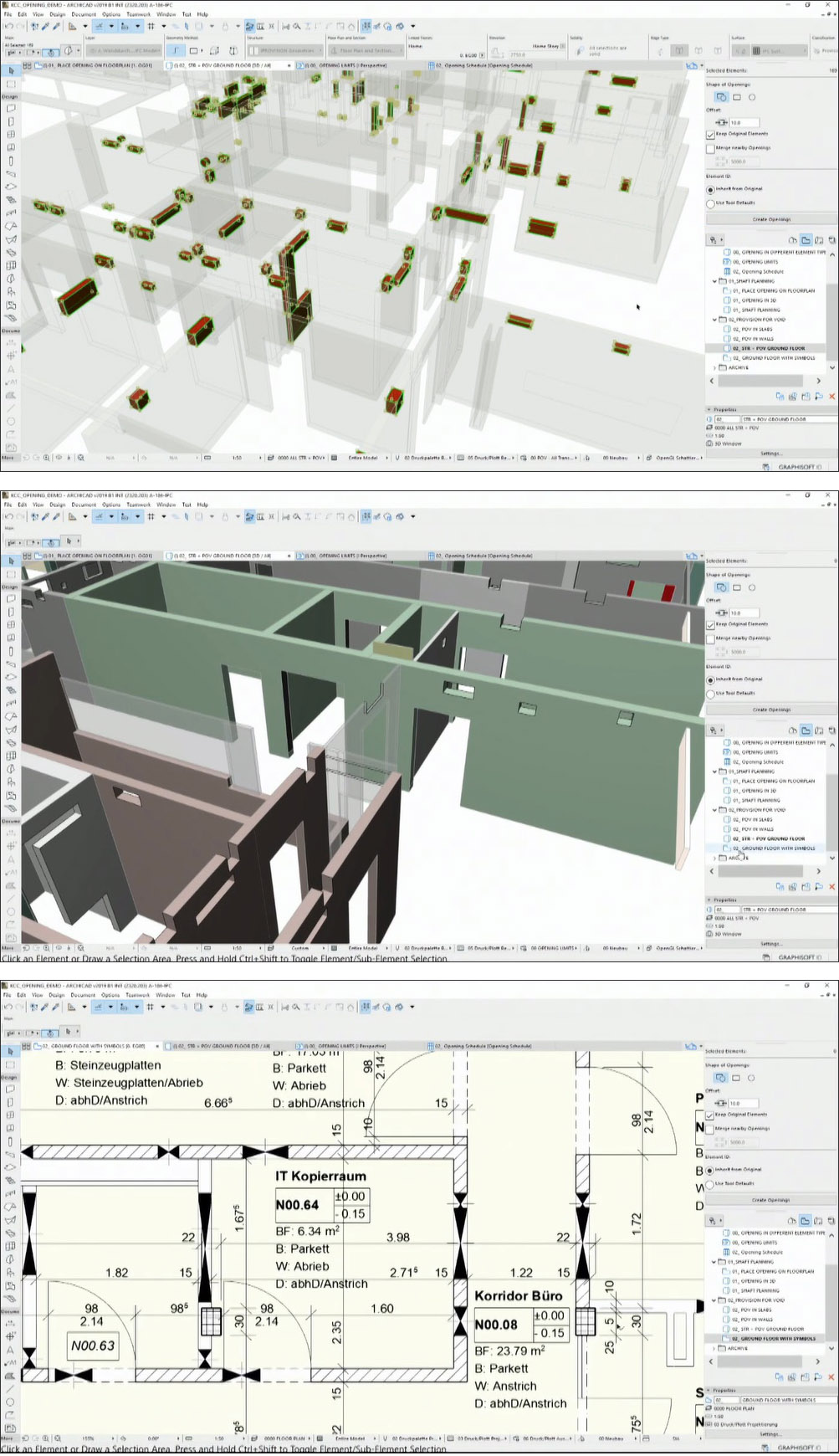Select Inherit from Original in top window
839x1456 pixels.
[710, 189]
